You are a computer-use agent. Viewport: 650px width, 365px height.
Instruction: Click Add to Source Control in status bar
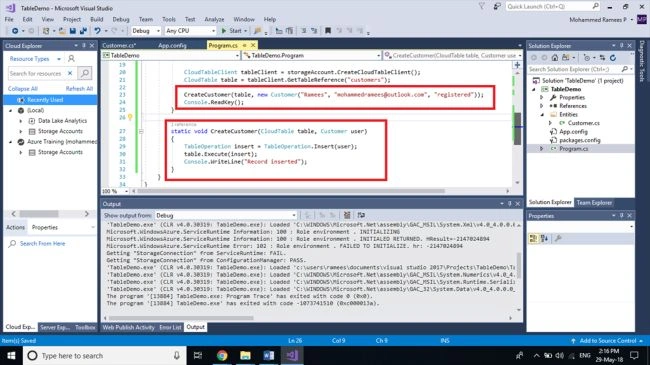(607, 341)
